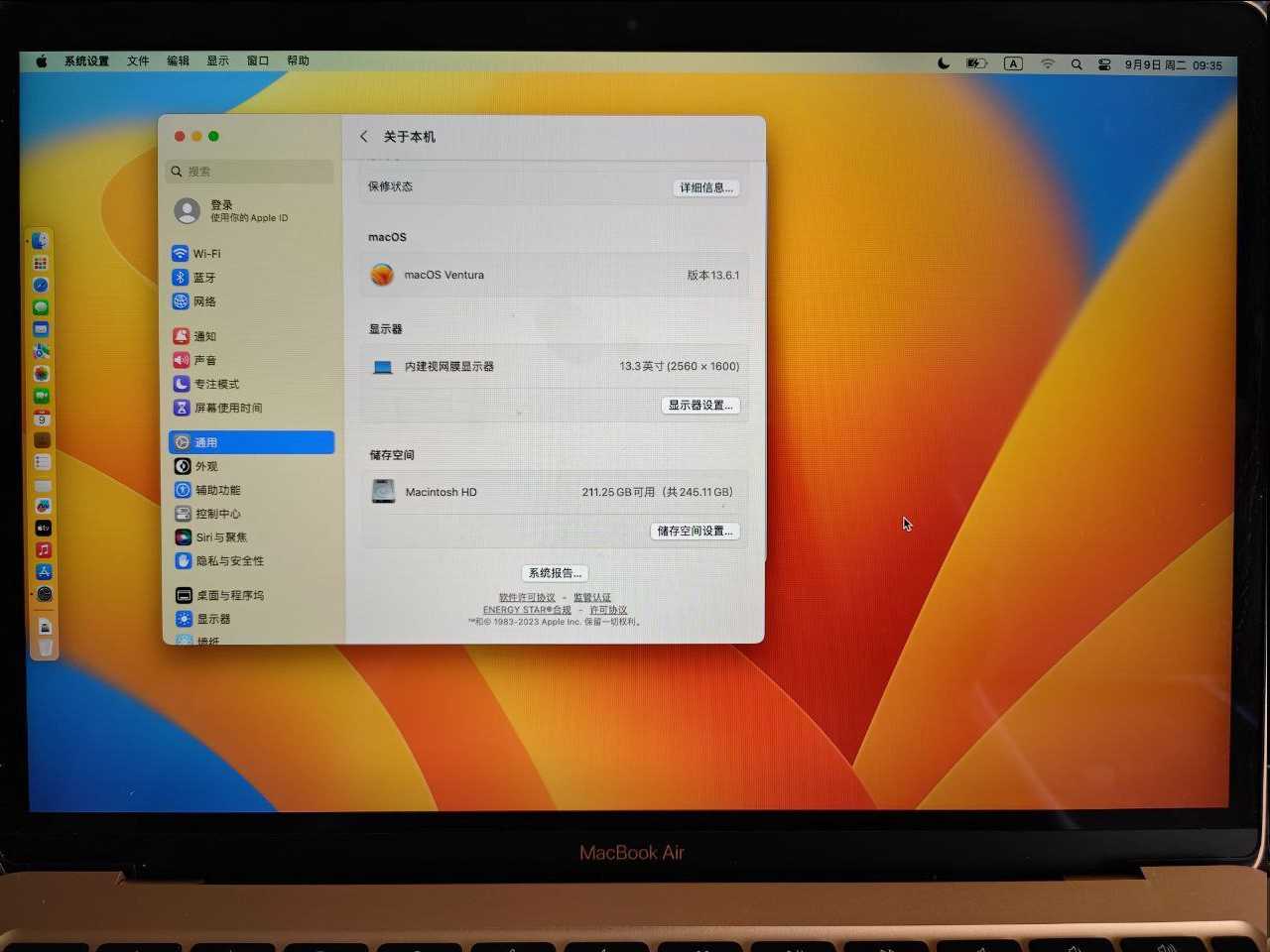
Task: Click the 显示器设置… button
Action: click(x=700, y=405)
